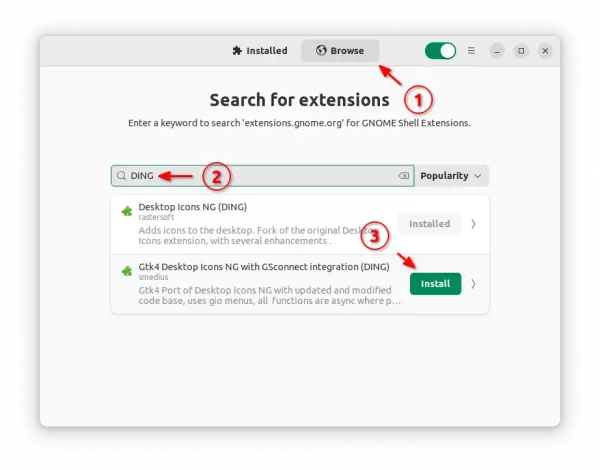Select the Desktop Icons NG (DING) title
Viewport: 600px width, 470px height.
(x=192, y=207)
